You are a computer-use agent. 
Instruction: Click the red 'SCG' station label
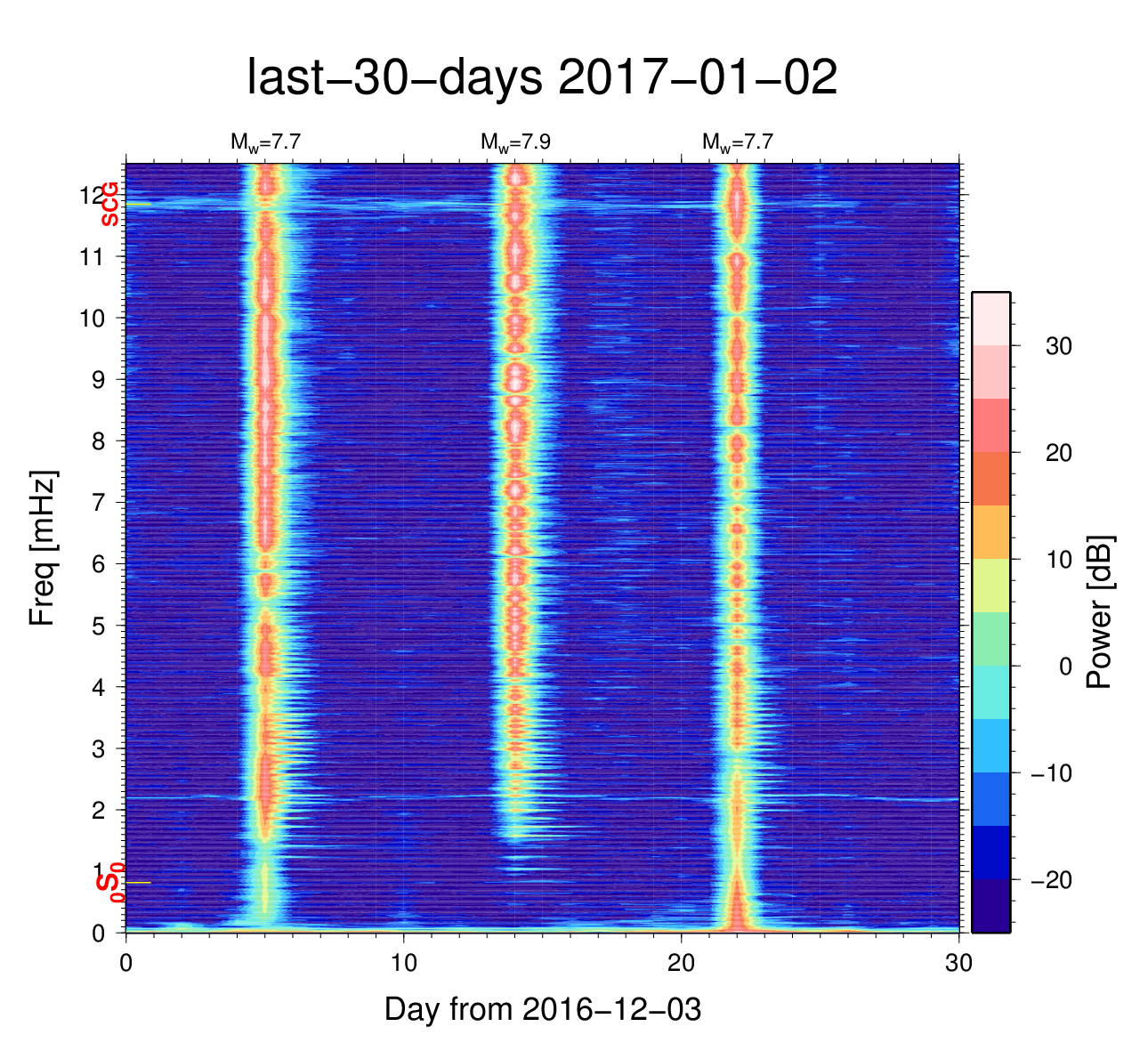click(x=110, y=204)
